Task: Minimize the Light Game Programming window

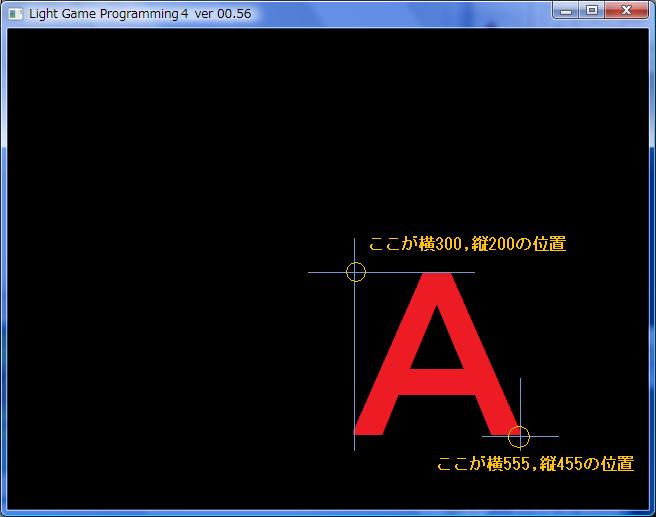Action: coord(566,11)
